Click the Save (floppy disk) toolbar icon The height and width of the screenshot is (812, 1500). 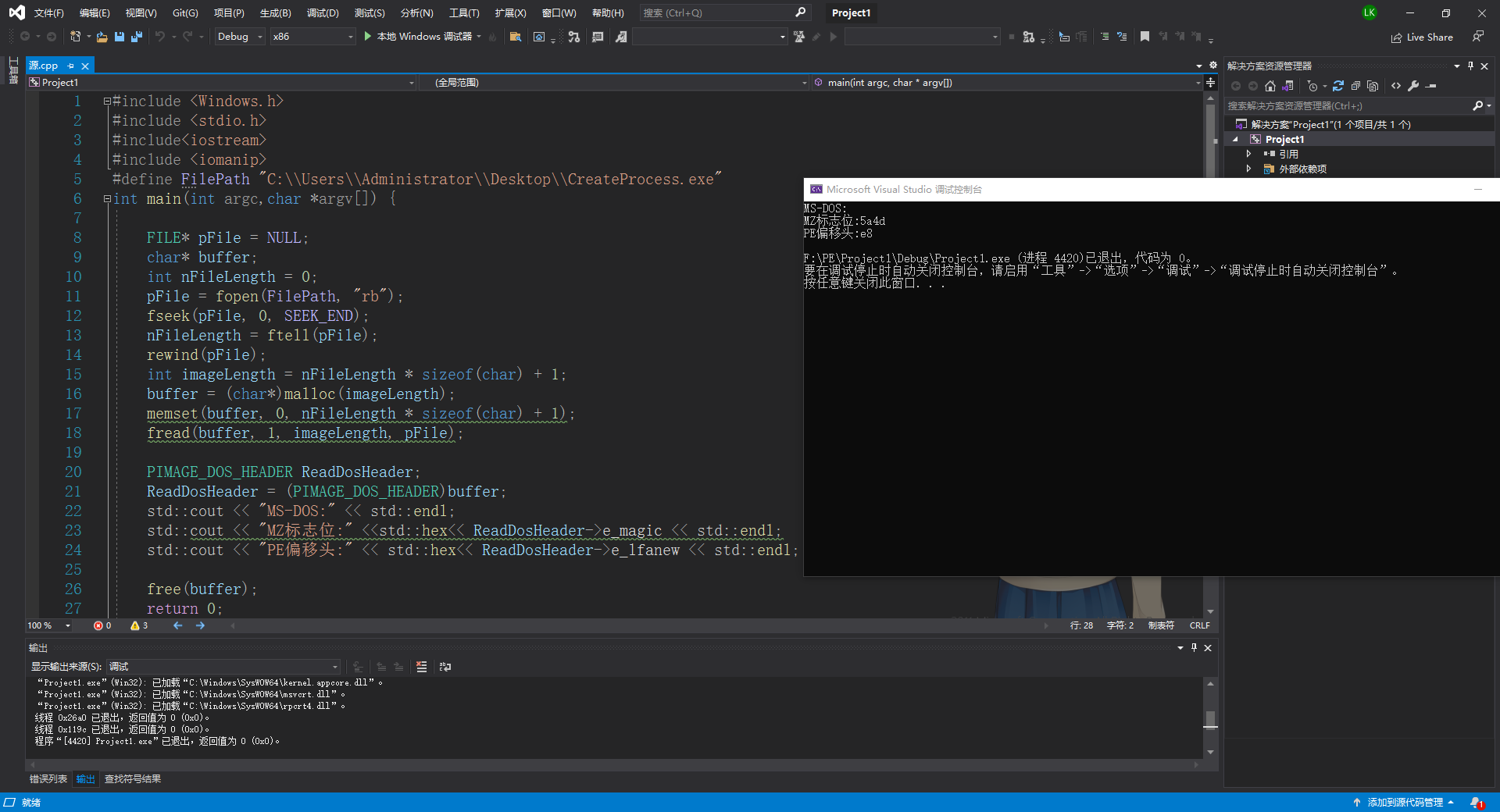(x=120, y=37)
